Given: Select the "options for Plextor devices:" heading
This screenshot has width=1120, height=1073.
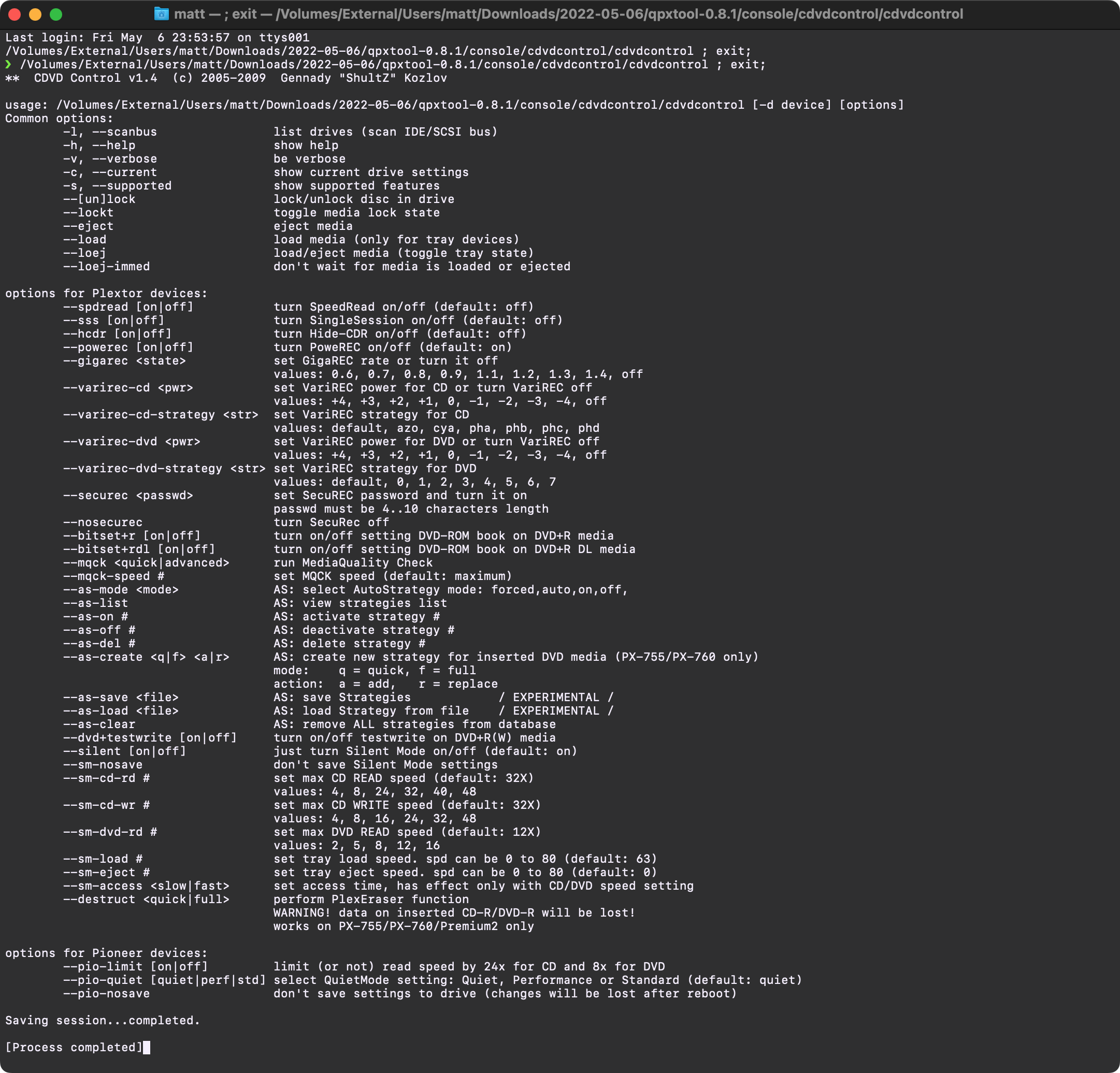Looking at the screenshot, I should (x=106, y=293).
